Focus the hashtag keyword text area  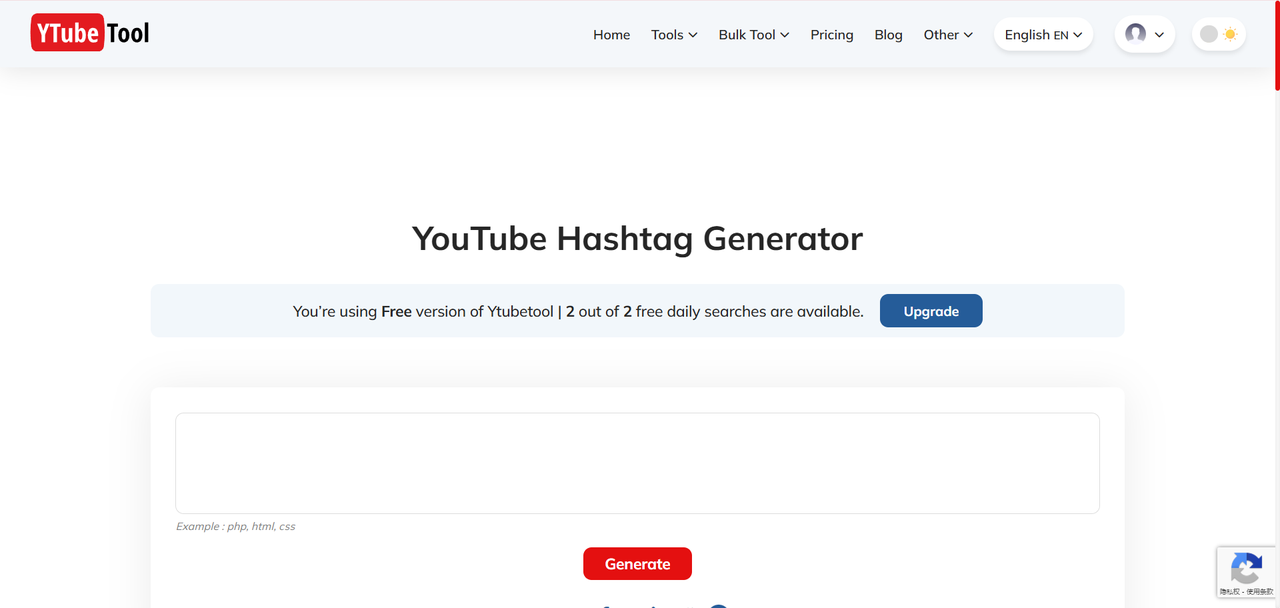[637, 463]
